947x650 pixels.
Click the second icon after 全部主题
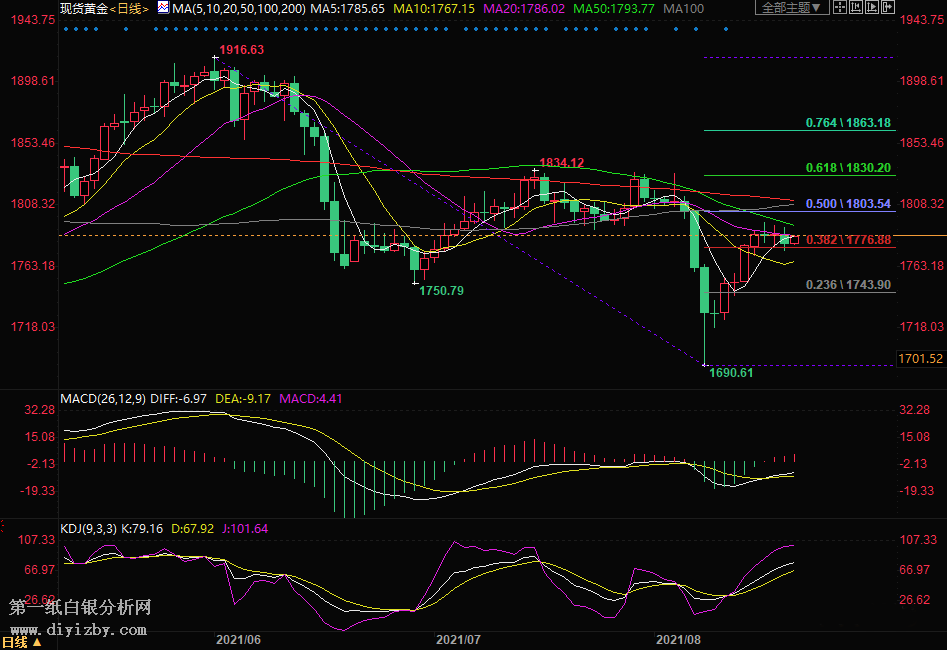point(856,8)
